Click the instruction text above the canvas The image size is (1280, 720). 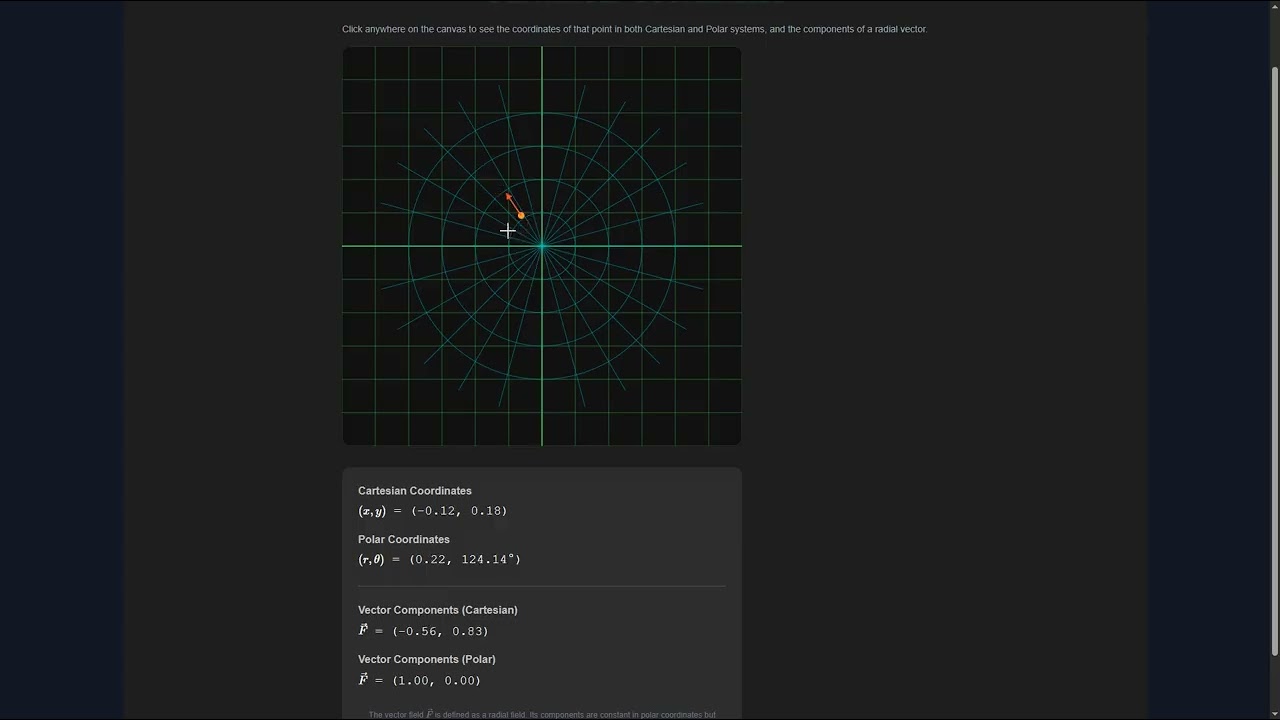pos(635,29)
